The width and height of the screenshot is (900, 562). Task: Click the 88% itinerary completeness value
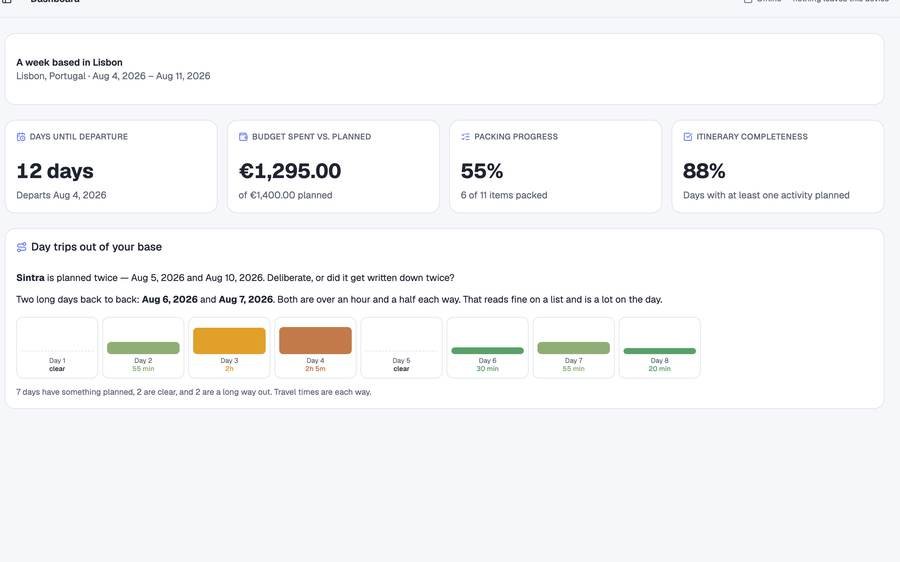tap(704, 171)
